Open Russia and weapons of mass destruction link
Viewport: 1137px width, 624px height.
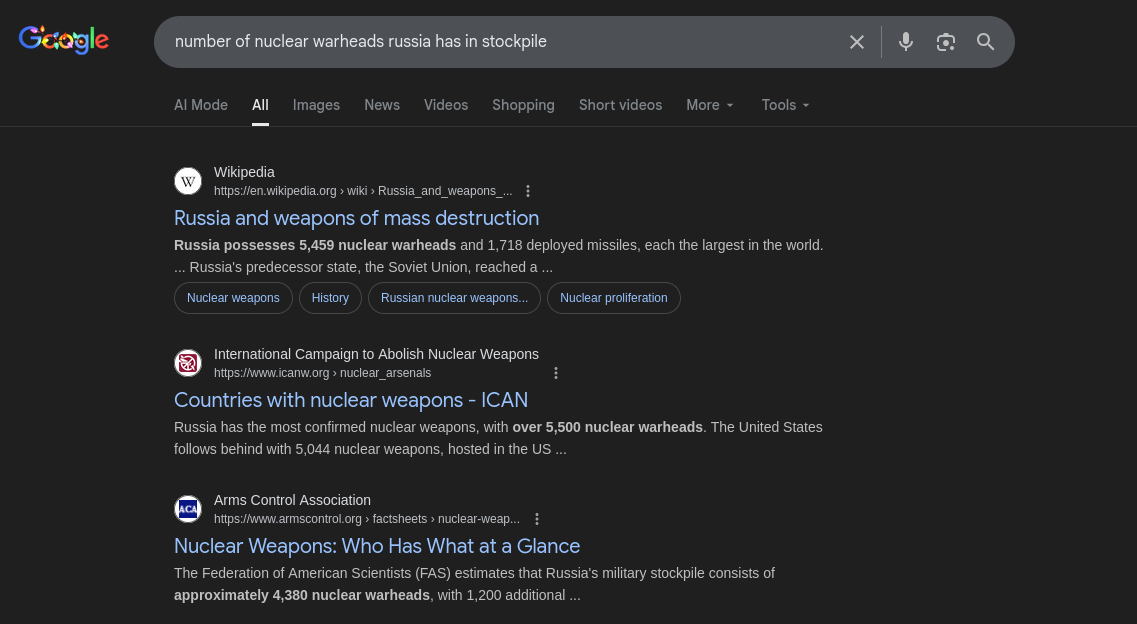357,218
